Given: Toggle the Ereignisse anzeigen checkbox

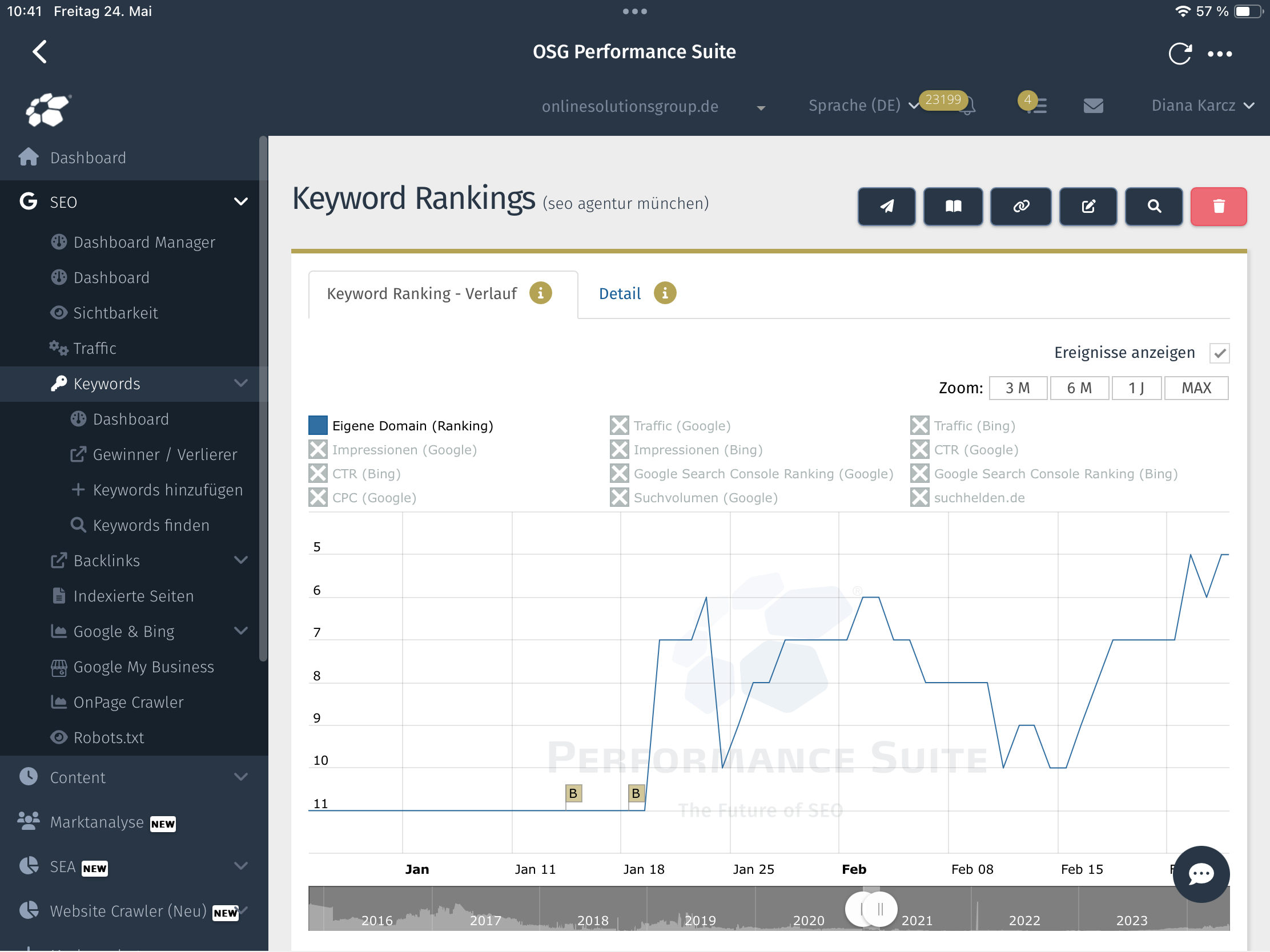Looking at the screenshot, I should tap(1220, 353).
